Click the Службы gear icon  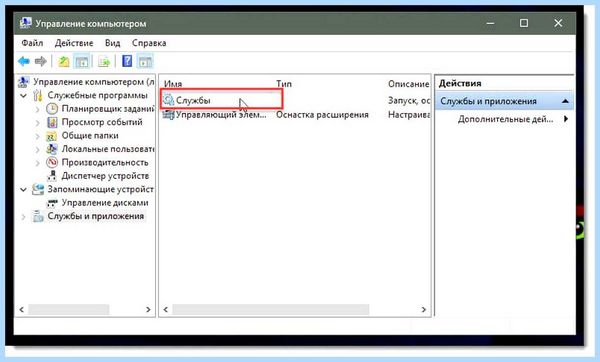click(x=168, y=100)
